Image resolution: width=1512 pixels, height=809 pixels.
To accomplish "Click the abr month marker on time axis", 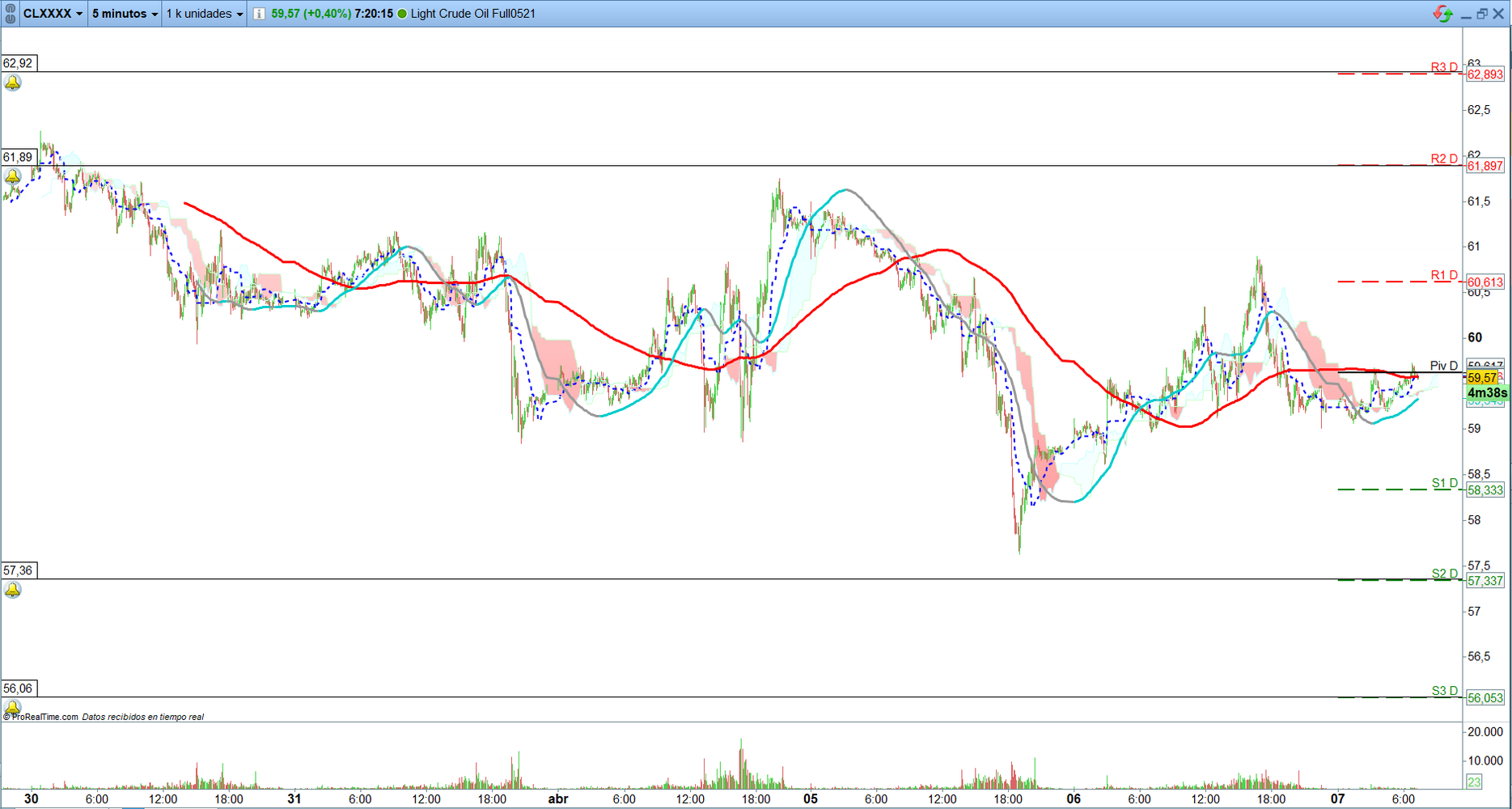I will 558,799.
